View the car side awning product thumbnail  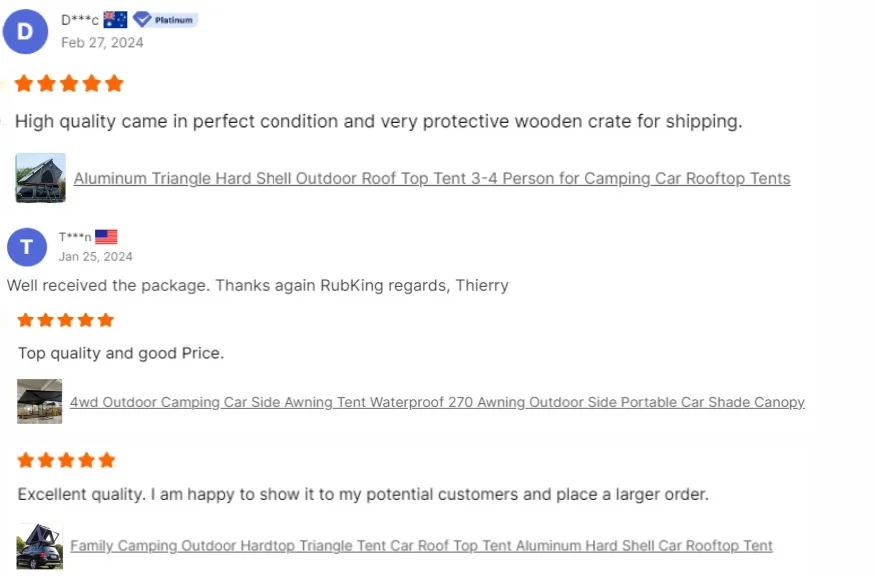(40, 401)
